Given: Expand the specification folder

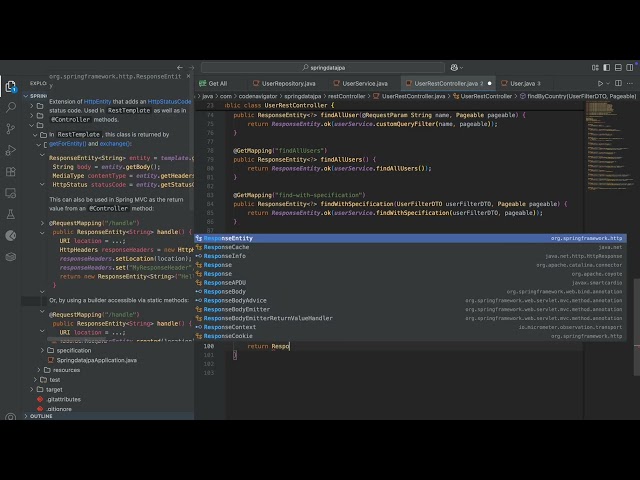Looking at the screenshot, I should click(x=73, y=351).
